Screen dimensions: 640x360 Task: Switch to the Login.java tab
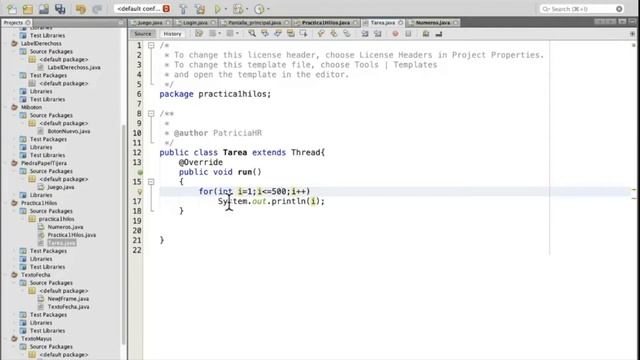pyautogui.click(x=195, y=23)
